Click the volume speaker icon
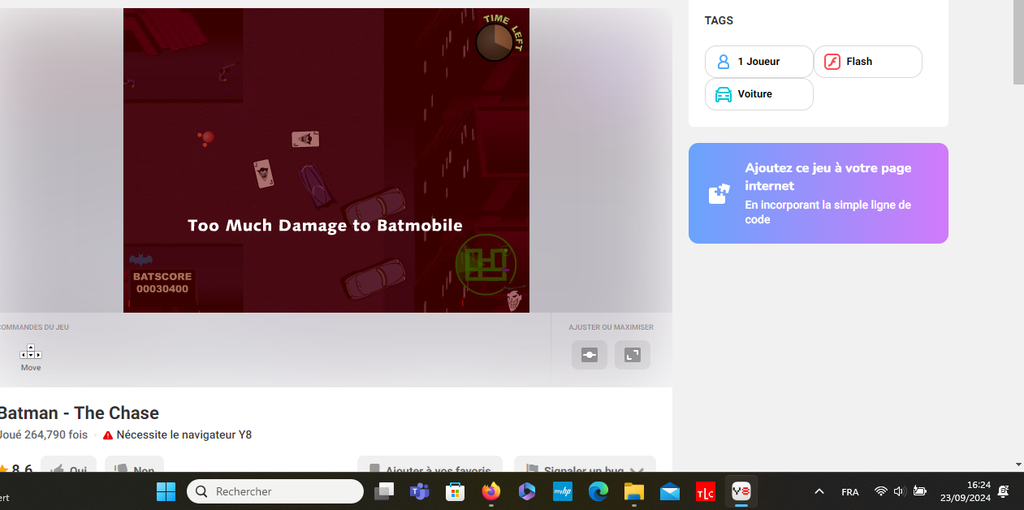Screen dimensions: 1024x510 coord(900,491)
